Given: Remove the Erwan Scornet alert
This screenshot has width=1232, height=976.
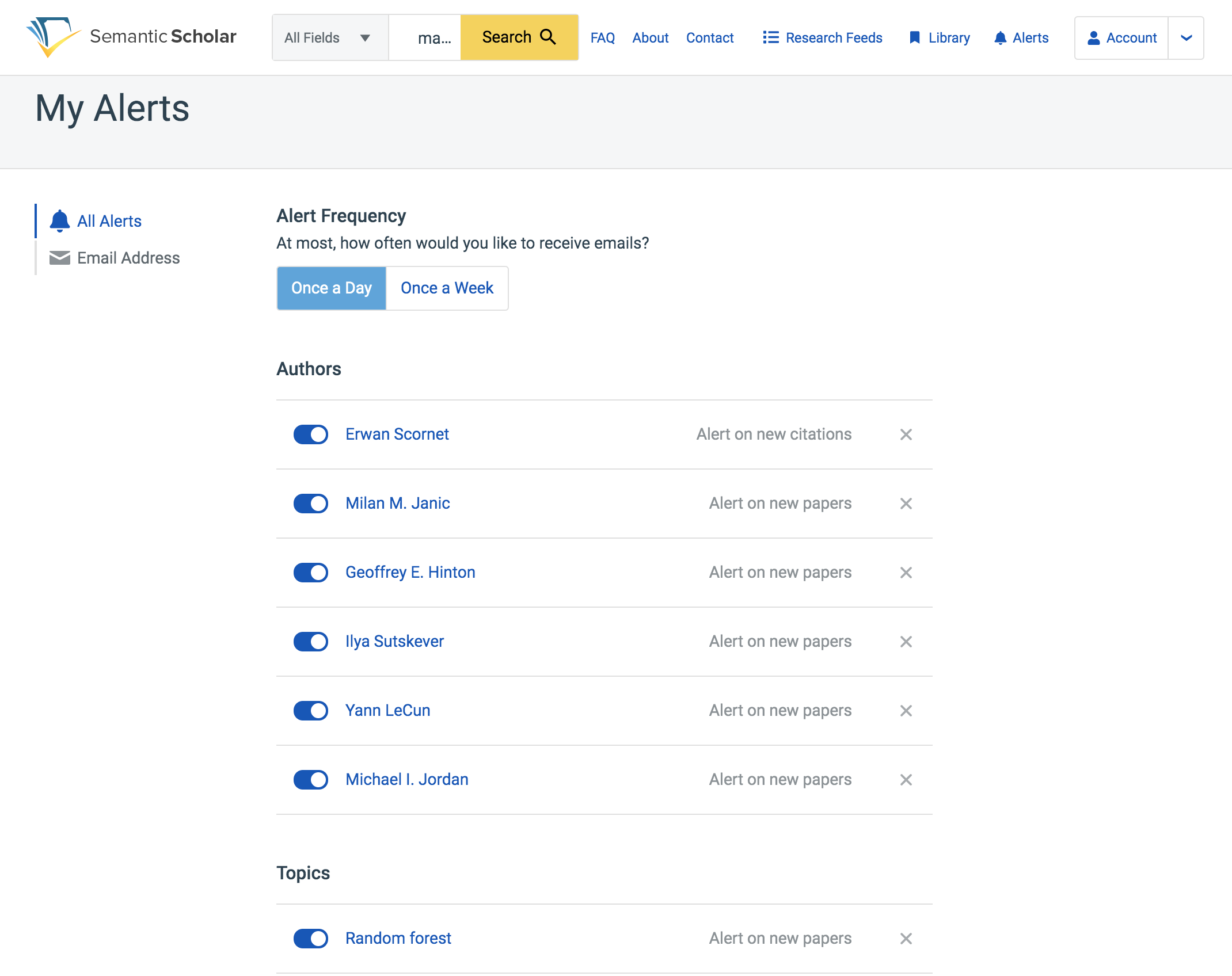Looking at the screenshot, I should click(x=906, y=434).
